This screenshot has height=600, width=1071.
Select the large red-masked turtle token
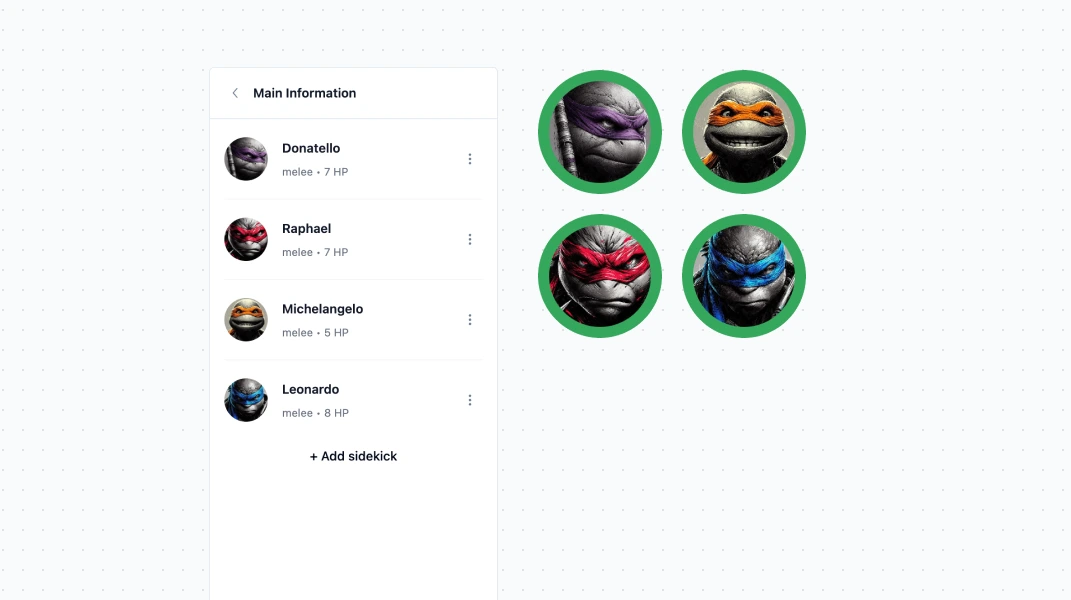pos(600,276)
